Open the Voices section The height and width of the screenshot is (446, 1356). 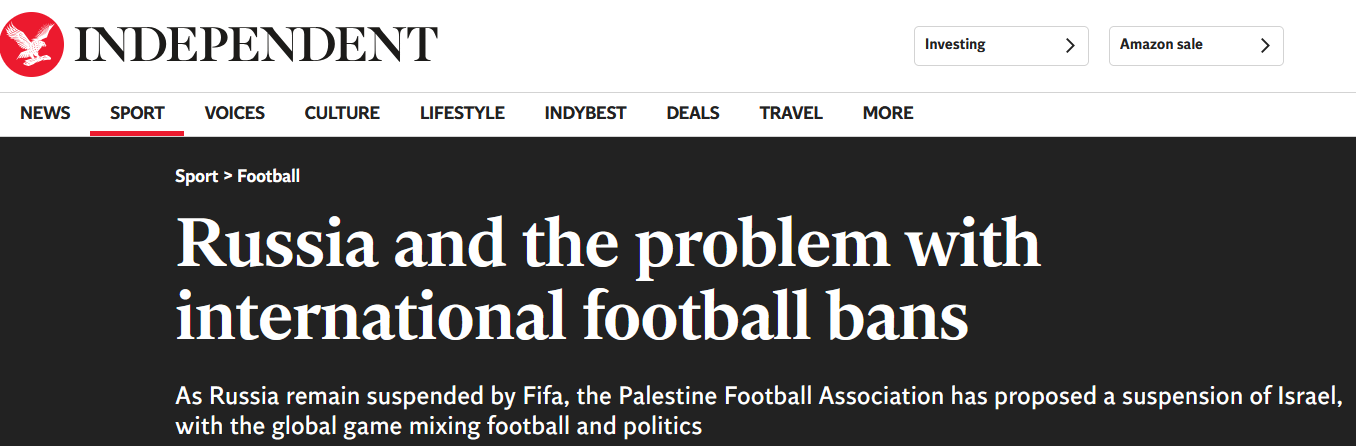coord(235,113)
